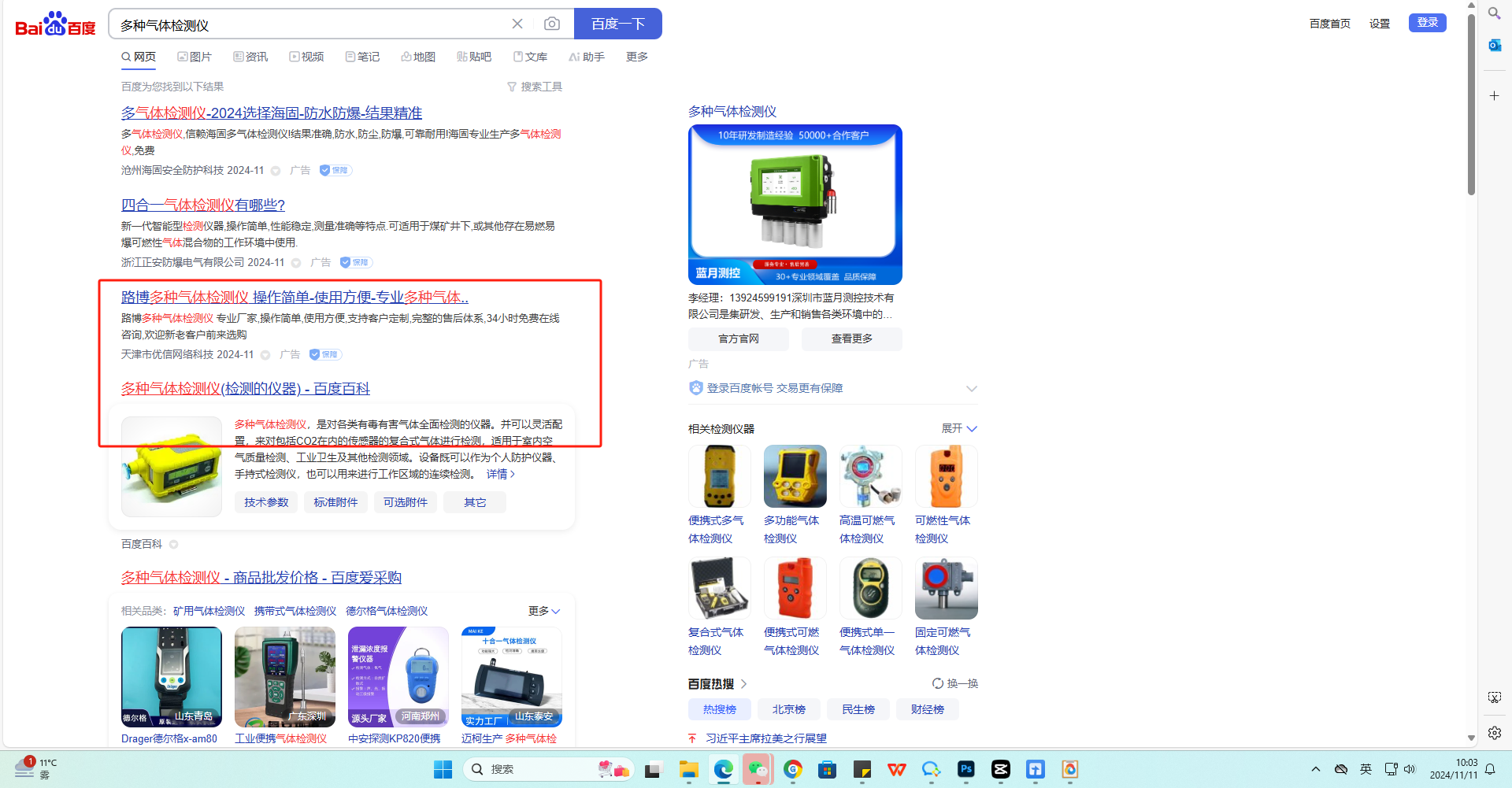Open the 多气体检测仪-2024选择海固 result
Viewport: 1512px width, 788px height.
(272, 113)
